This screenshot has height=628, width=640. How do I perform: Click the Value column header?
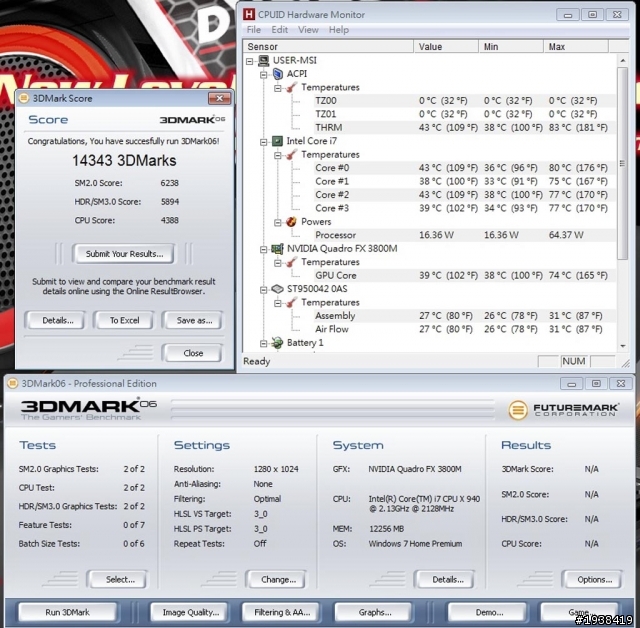pyautogui.click(x=446, y=47)
